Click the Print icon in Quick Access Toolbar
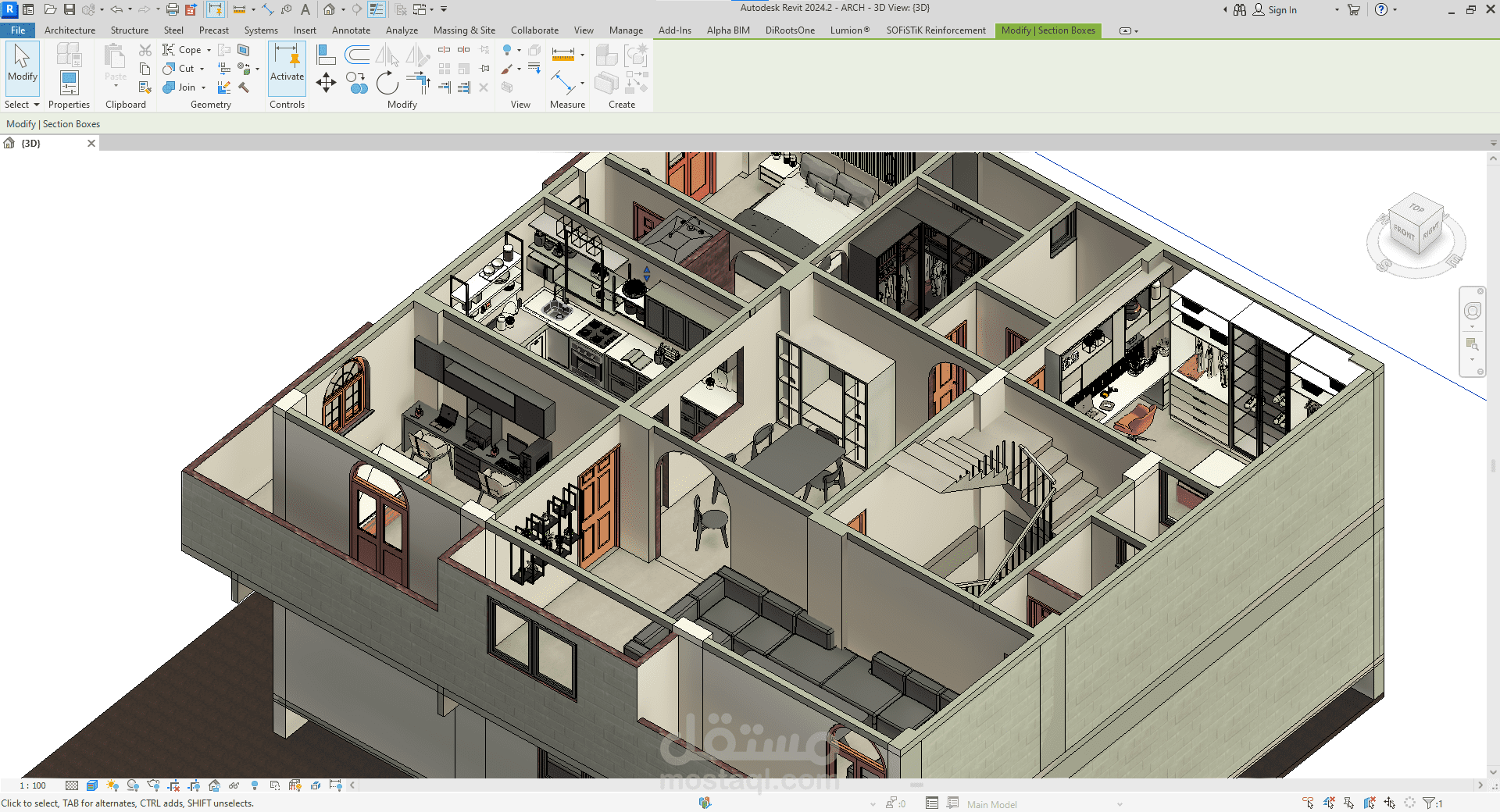 click(172, 9)
